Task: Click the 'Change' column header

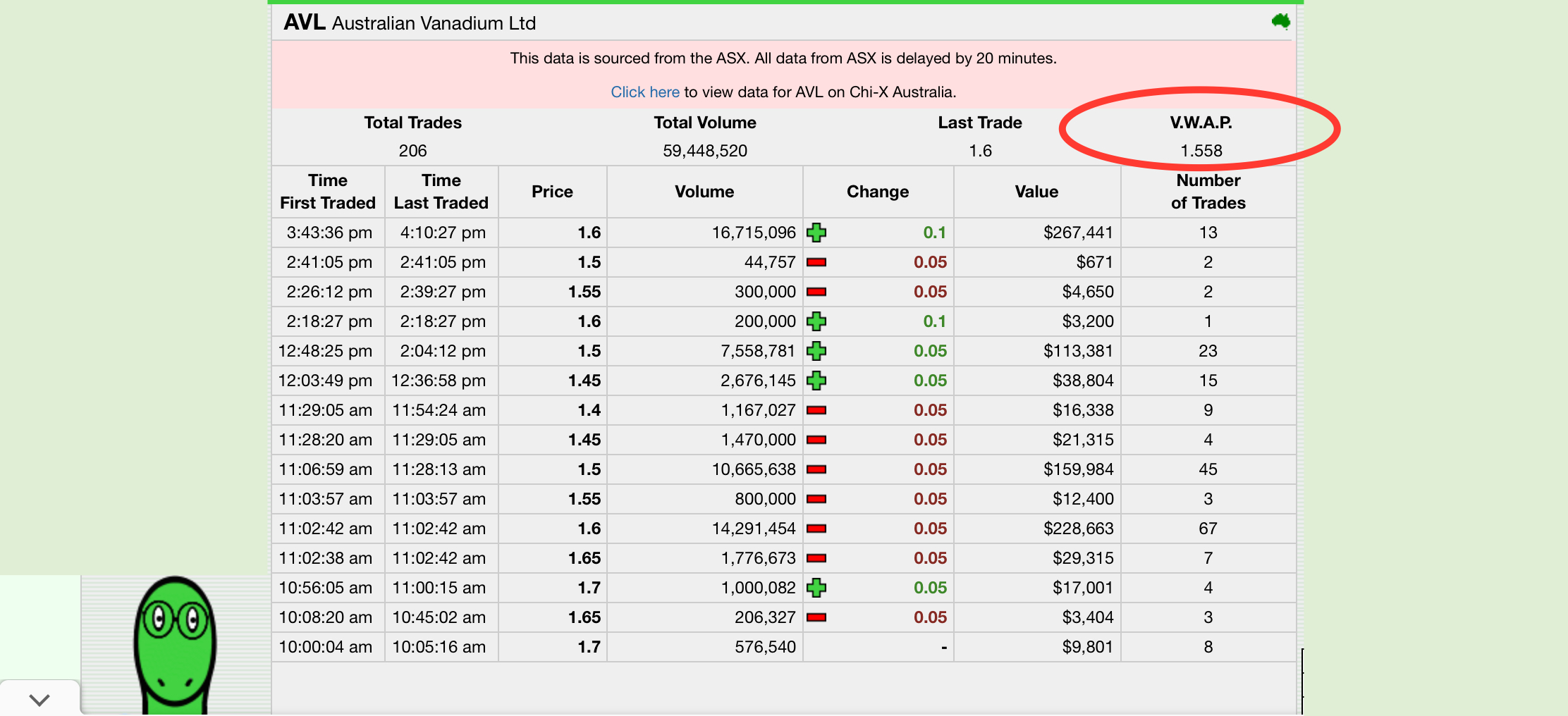Action: pyautogui.click(x=878, y=192)
